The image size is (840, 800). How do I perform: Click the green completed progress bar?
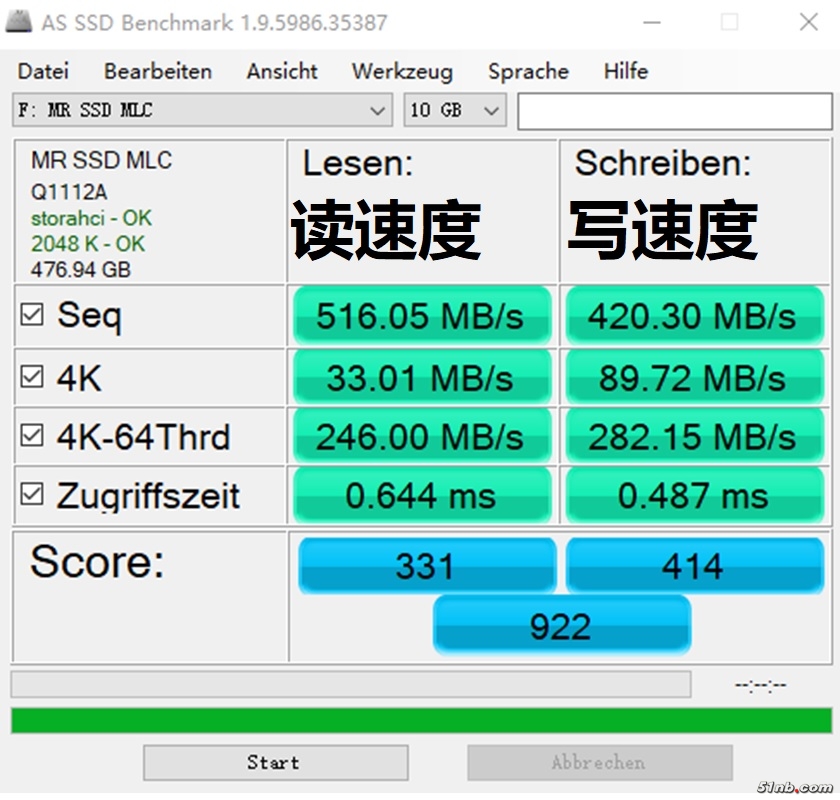click(421, 720)
